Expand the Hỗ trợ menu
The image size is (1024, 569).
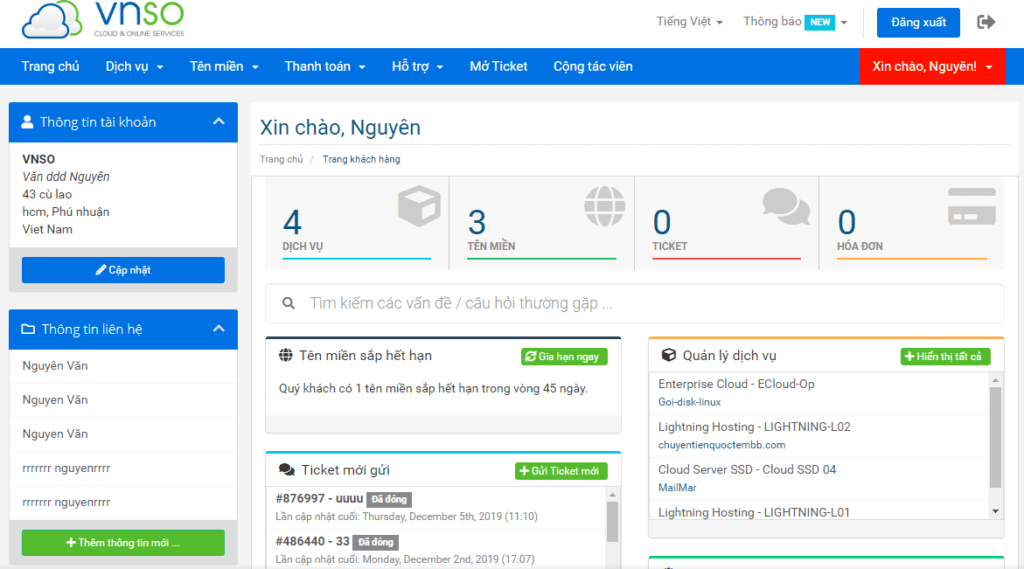click(x=417, y=67)
